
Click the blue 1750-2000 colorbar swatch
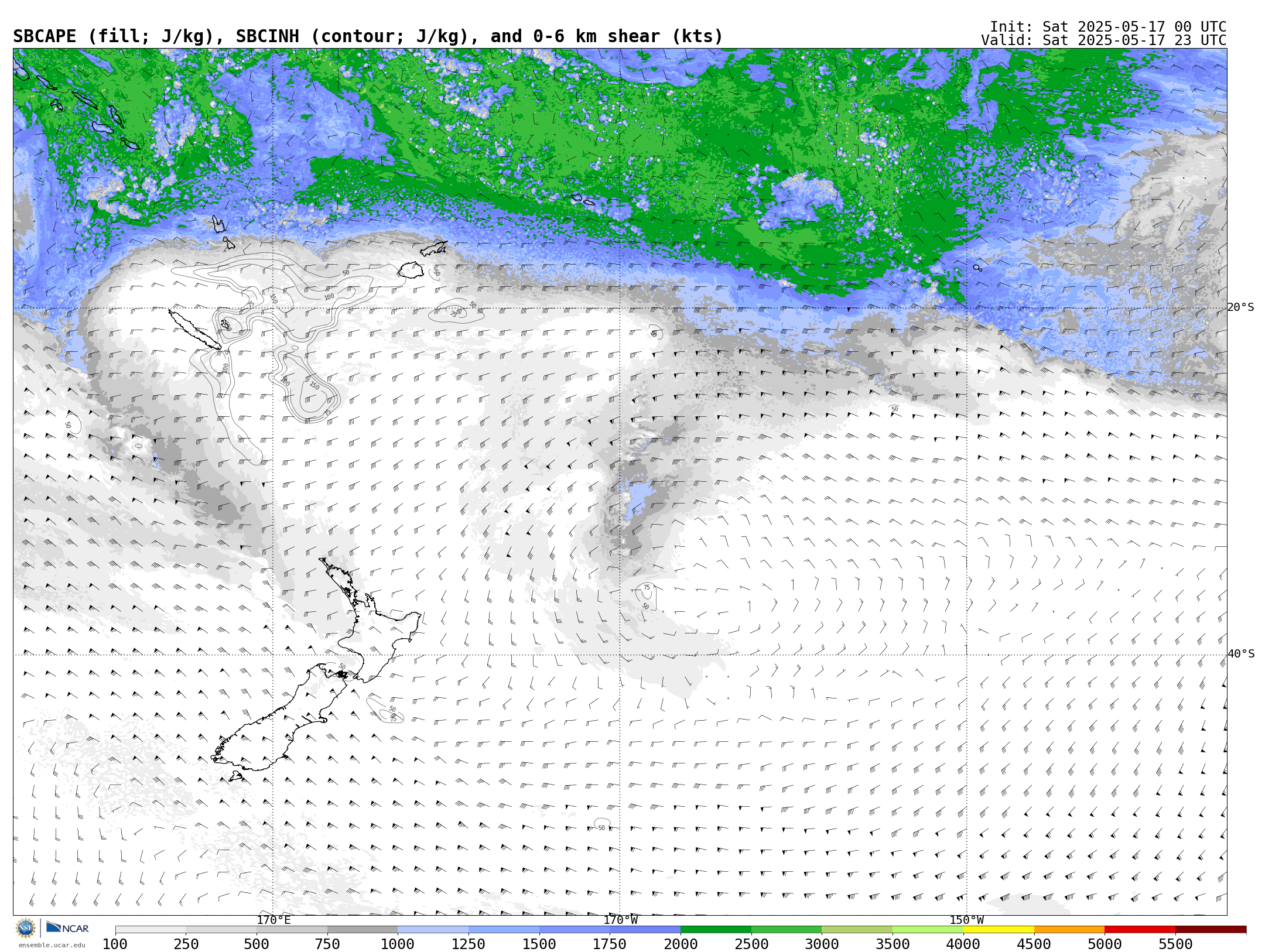click(645, 930)
